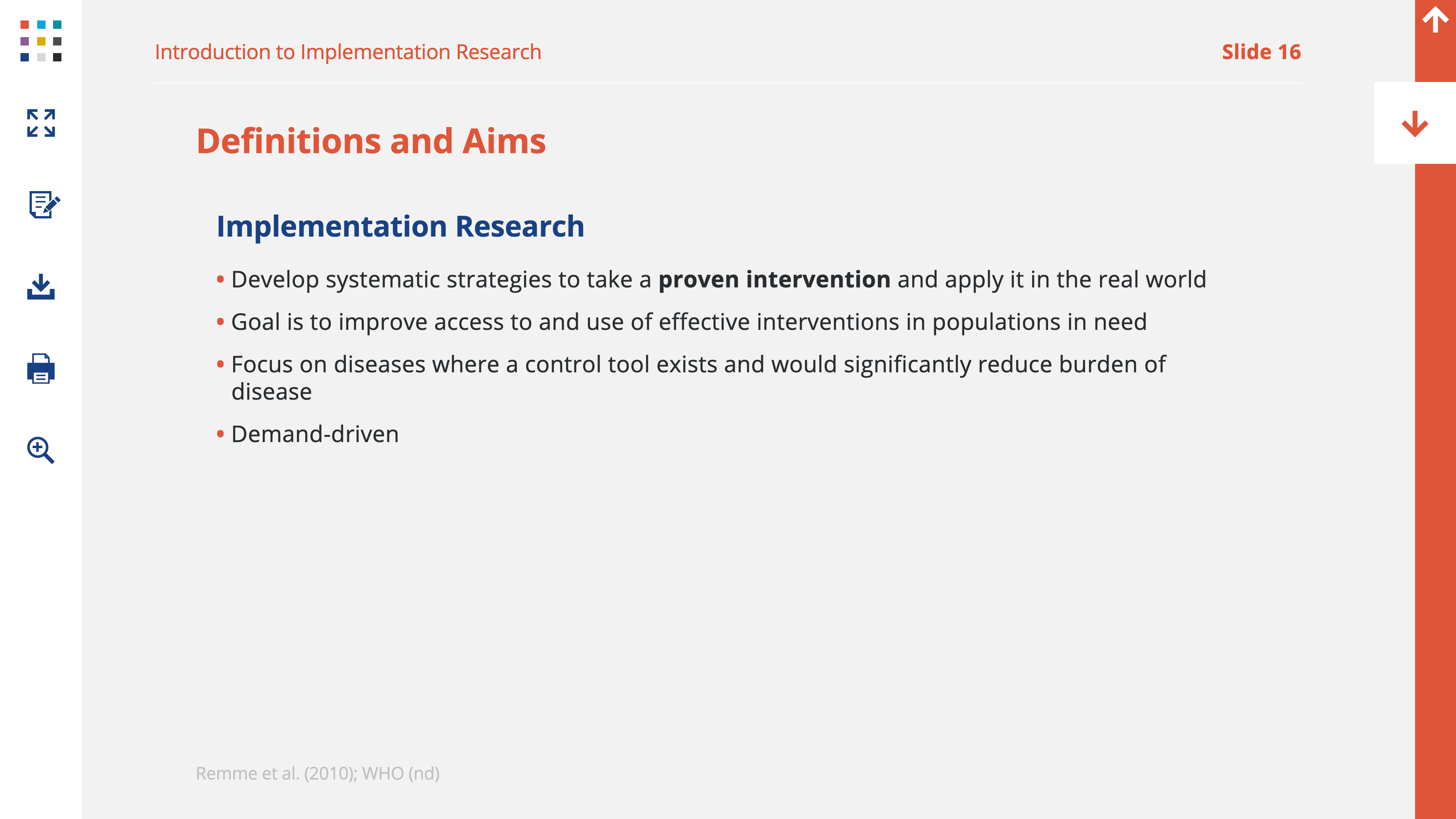Go to previous slide with up arrow

1435,20
